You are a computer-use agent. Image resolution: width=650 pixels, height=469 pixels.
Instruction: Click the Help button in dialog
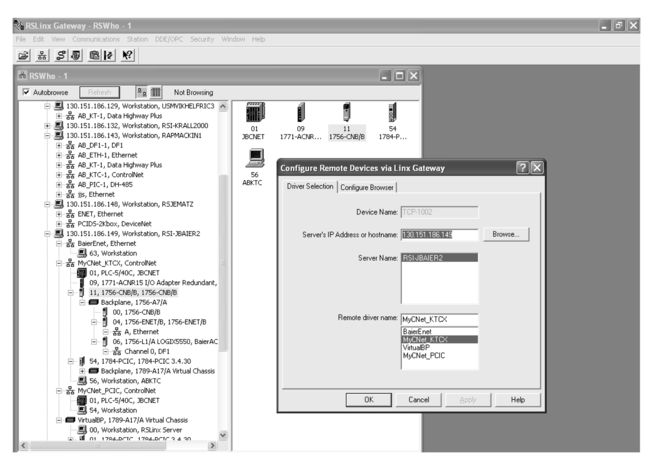tap(518, 400)
